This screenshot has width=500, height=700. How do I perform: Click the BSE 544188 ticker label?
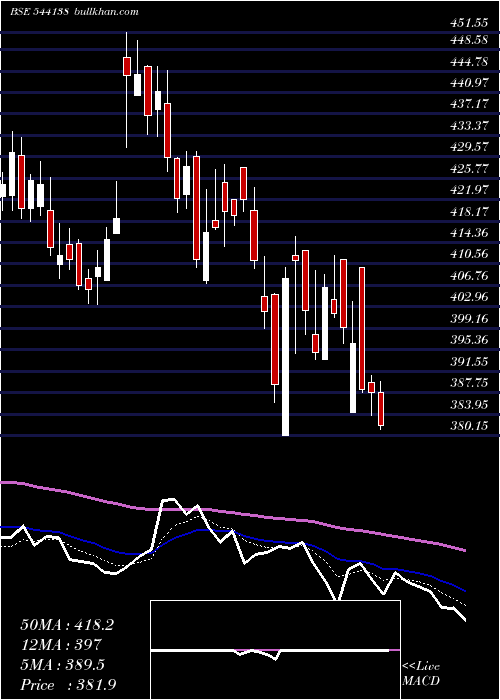pyautogui.click(x=39, y=12)
